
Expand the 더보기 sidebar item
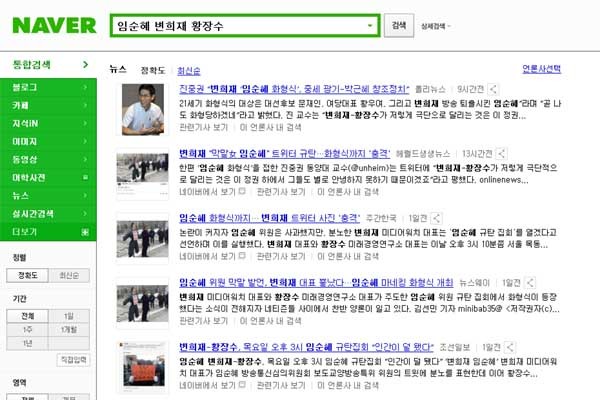(x=48, y=232)
